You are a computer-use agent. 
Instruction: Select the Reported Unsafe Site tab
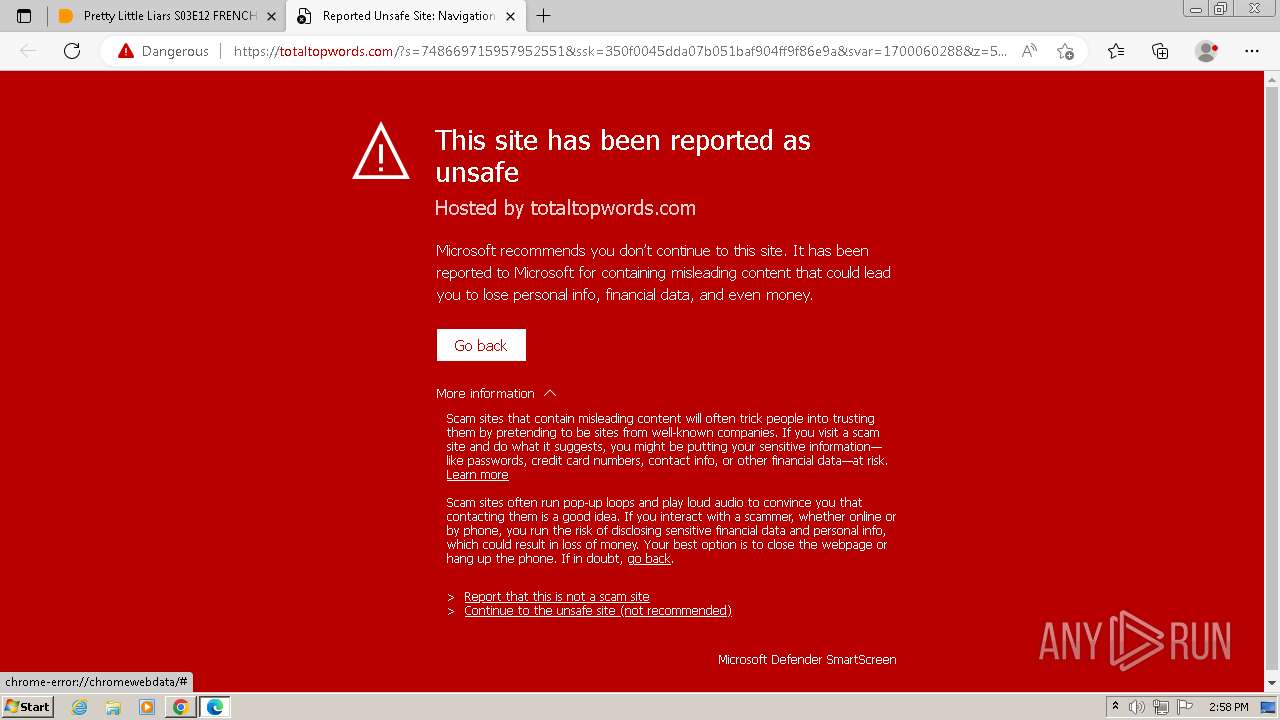(x=406, y=16)
